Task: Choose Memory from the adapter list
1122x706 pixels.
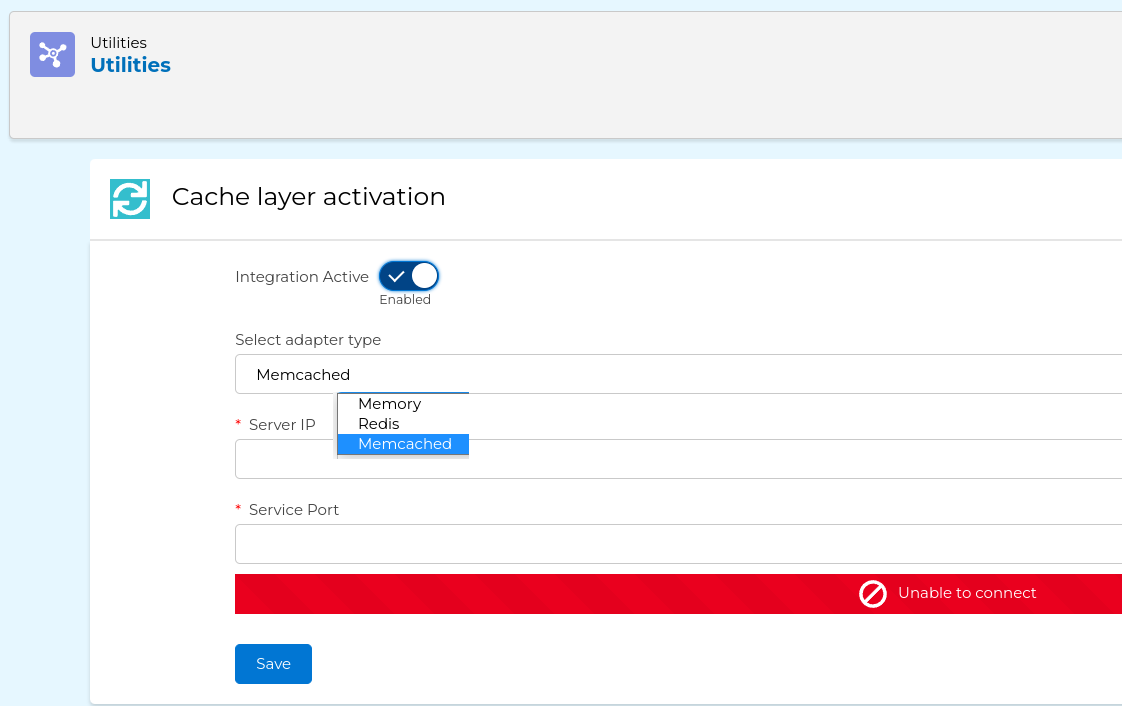Action: [x=390, y=404]
